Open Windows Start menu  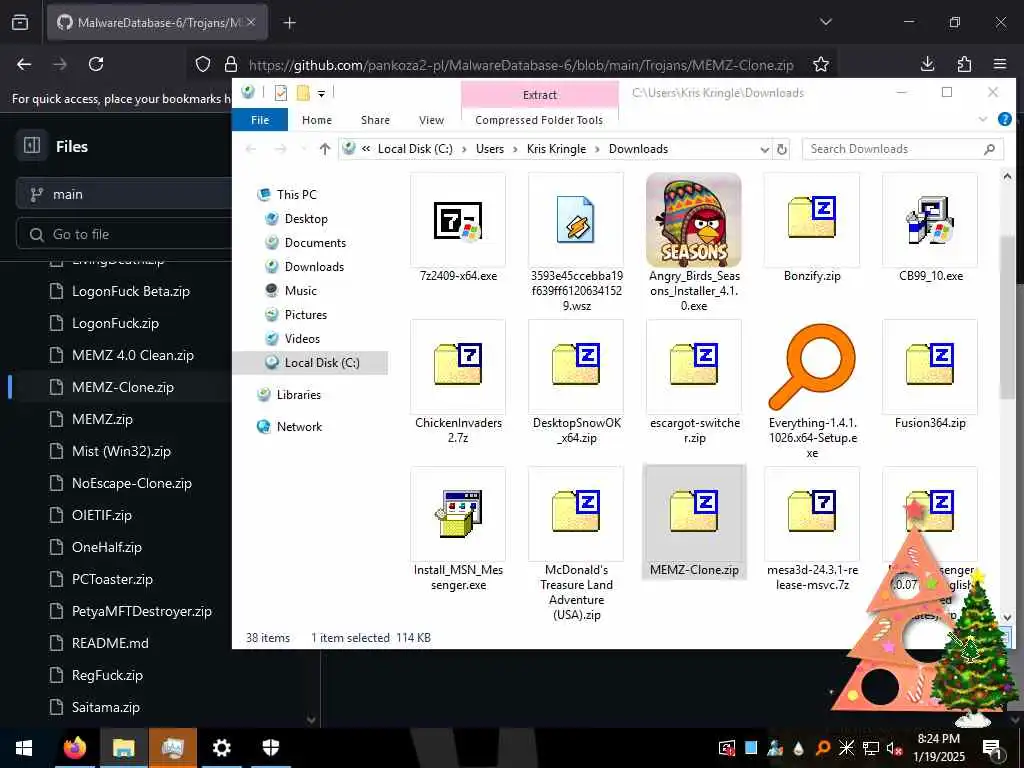point(24,748)
